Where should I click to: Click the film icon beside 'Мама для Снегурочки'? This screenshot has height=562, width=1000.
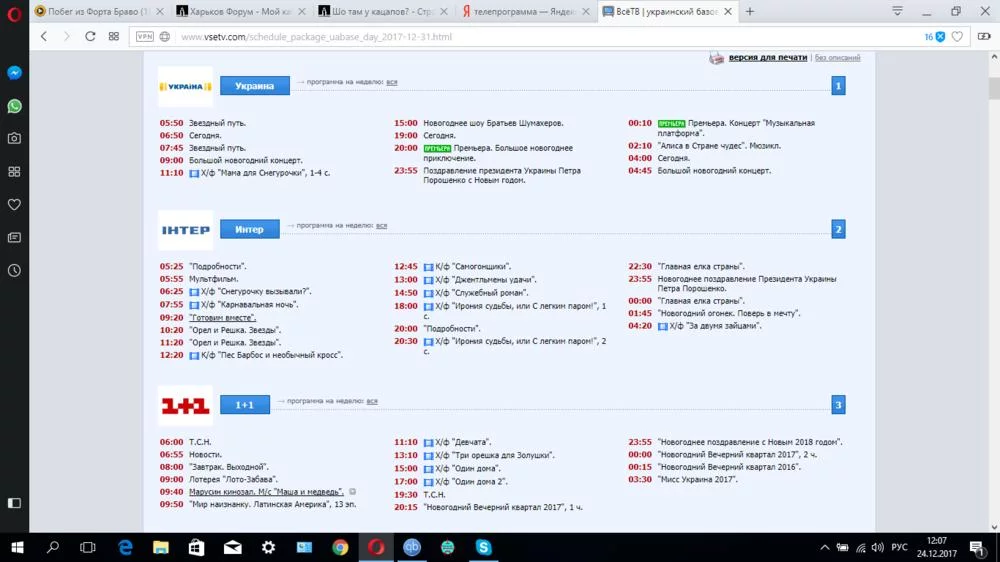click(x=194, y=174)
